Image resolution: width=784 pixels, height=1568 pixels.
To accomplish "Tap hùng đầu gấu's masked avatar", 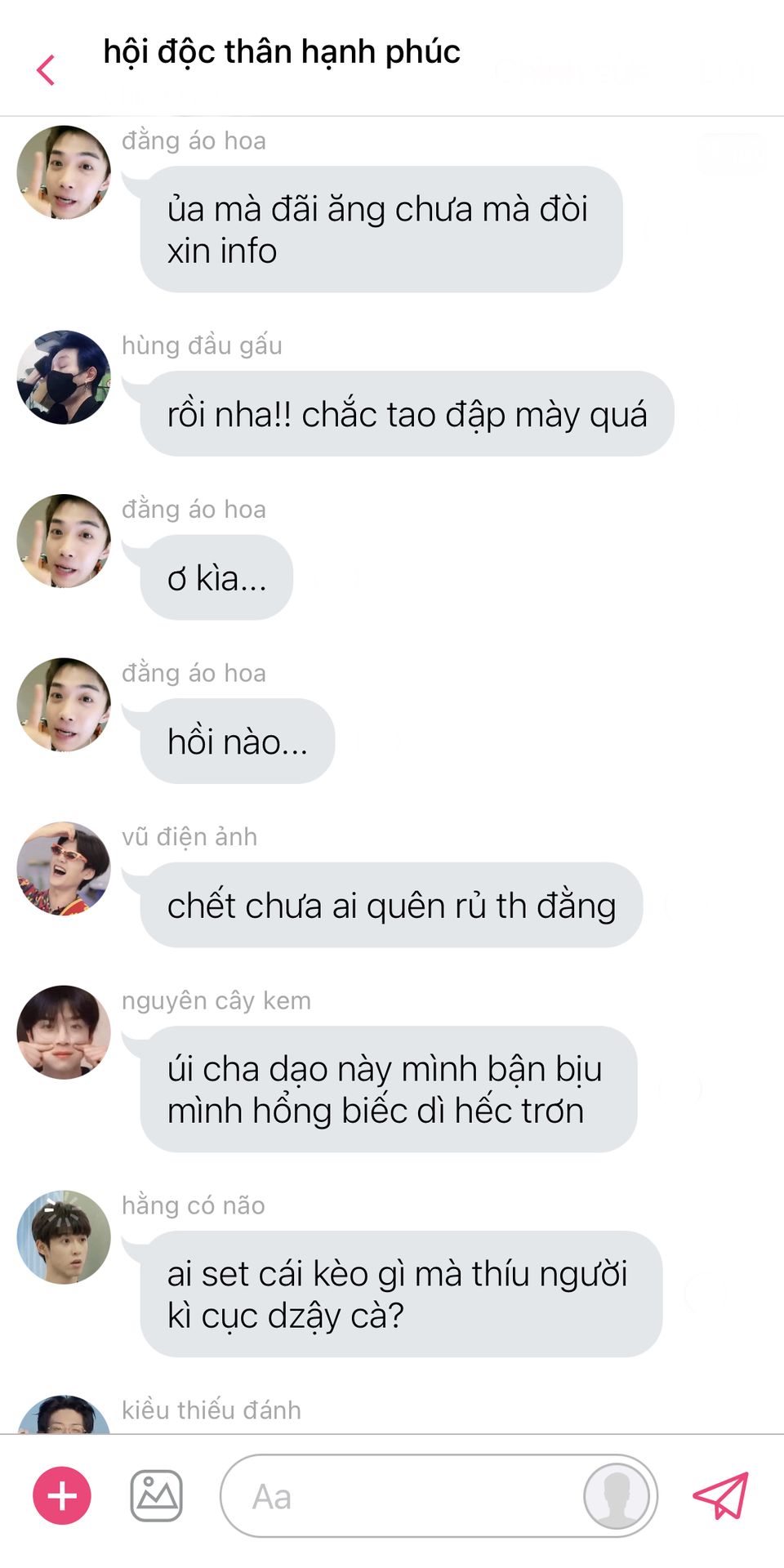I will coord(64,377).
